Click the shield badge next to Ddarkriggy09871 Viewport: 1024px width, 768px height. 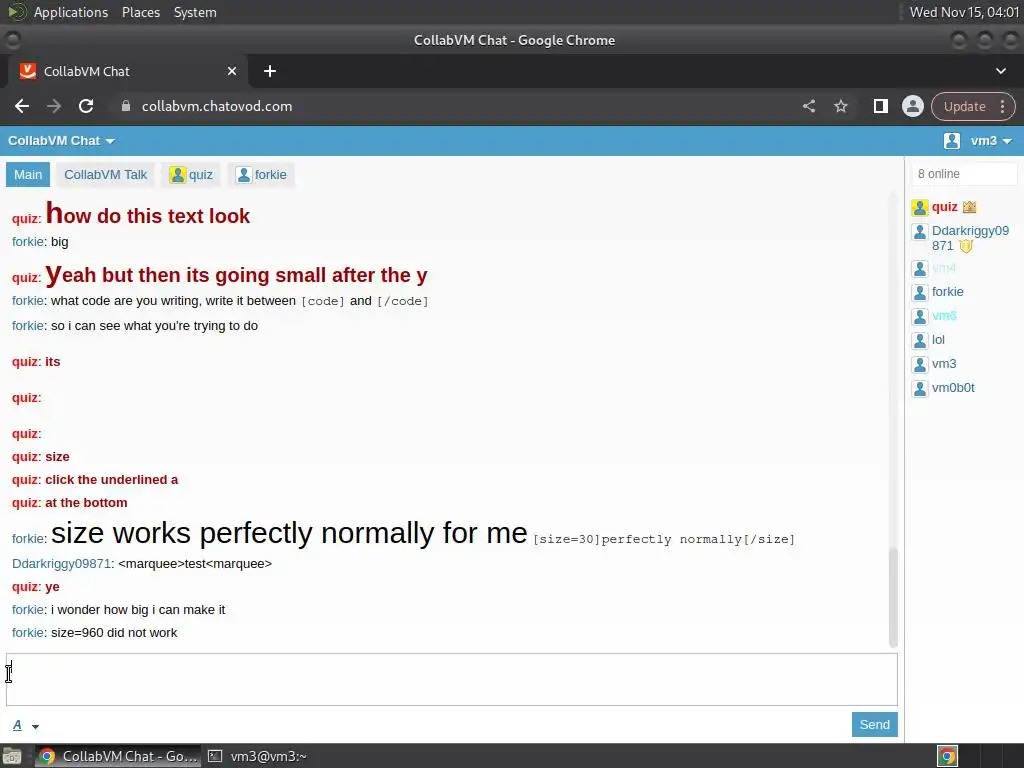[966, 246]
